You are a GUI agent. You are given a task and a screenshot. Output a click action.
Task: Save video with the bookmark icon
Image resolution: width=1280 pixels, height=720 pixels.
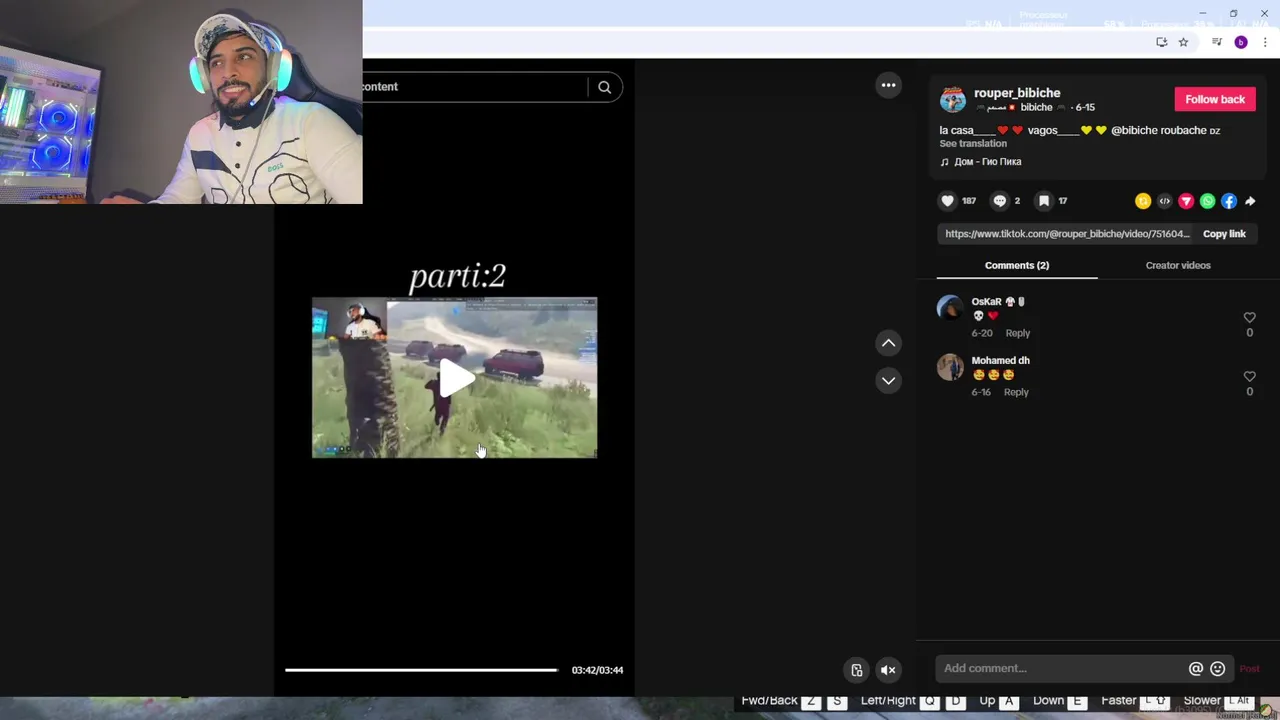click(1043, 201)
